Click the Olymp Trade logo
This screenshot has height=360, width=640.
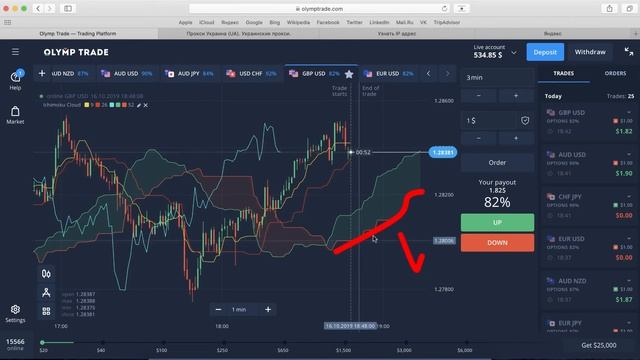click(76, 52)
